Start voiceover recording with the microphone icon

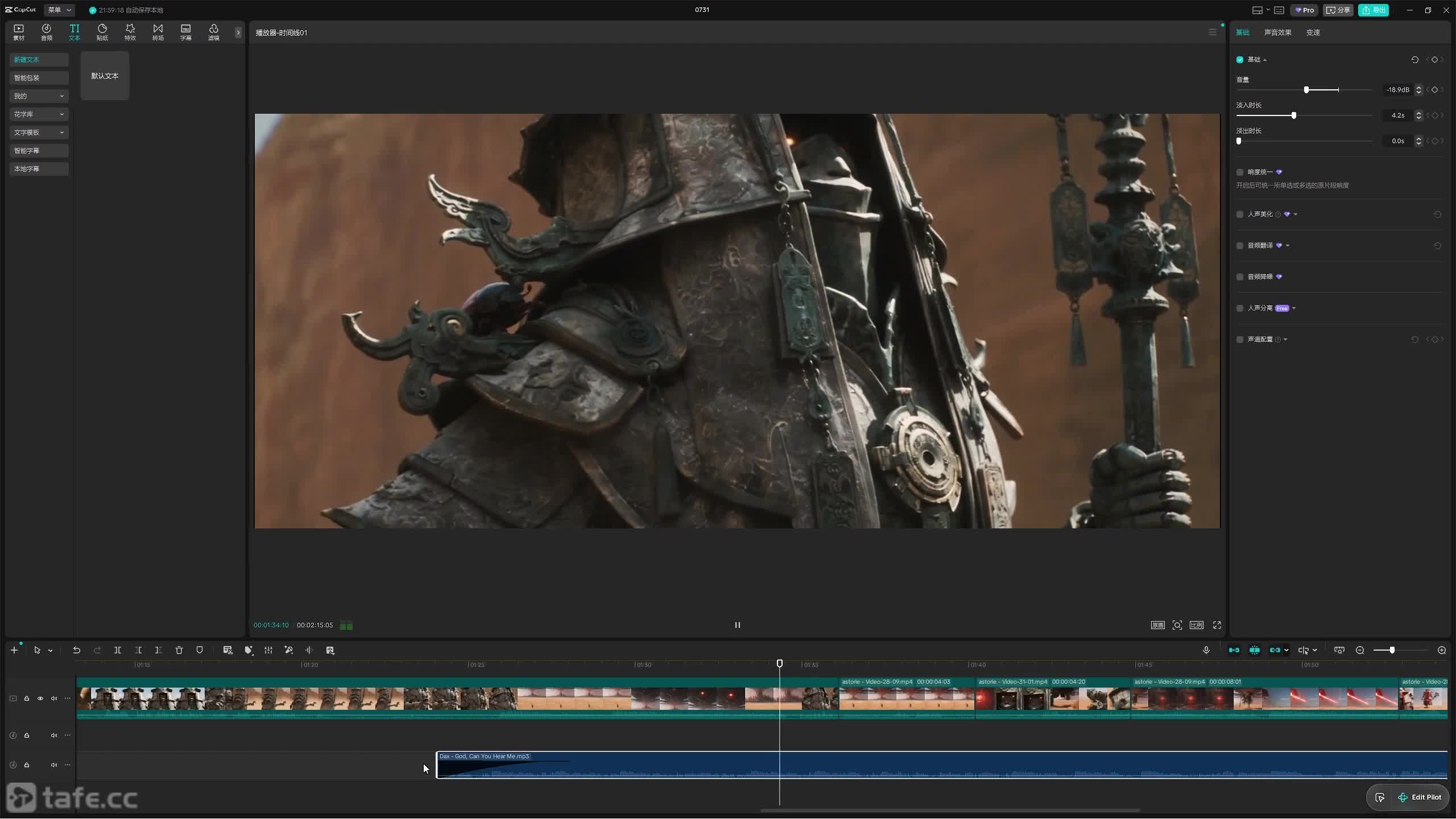(1206, 650)
